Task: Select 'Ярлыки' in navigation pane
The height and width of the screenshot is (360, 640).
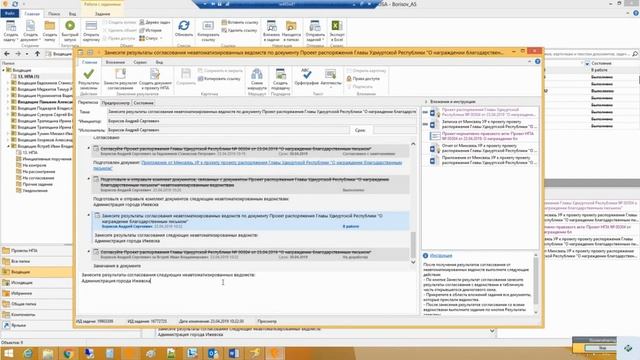Action: click(x=19, y=325)
